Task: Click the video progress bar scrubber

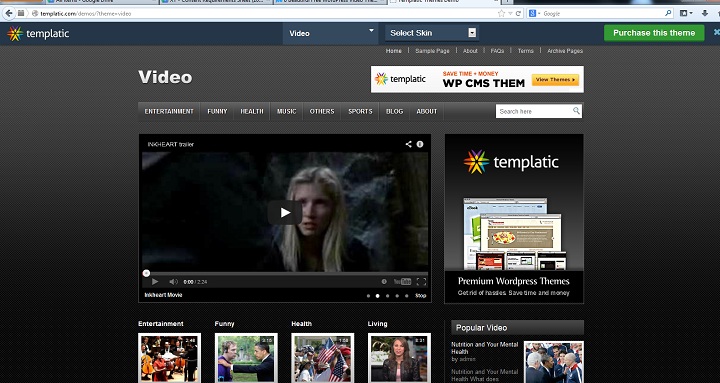Action: tap(146, 273)
